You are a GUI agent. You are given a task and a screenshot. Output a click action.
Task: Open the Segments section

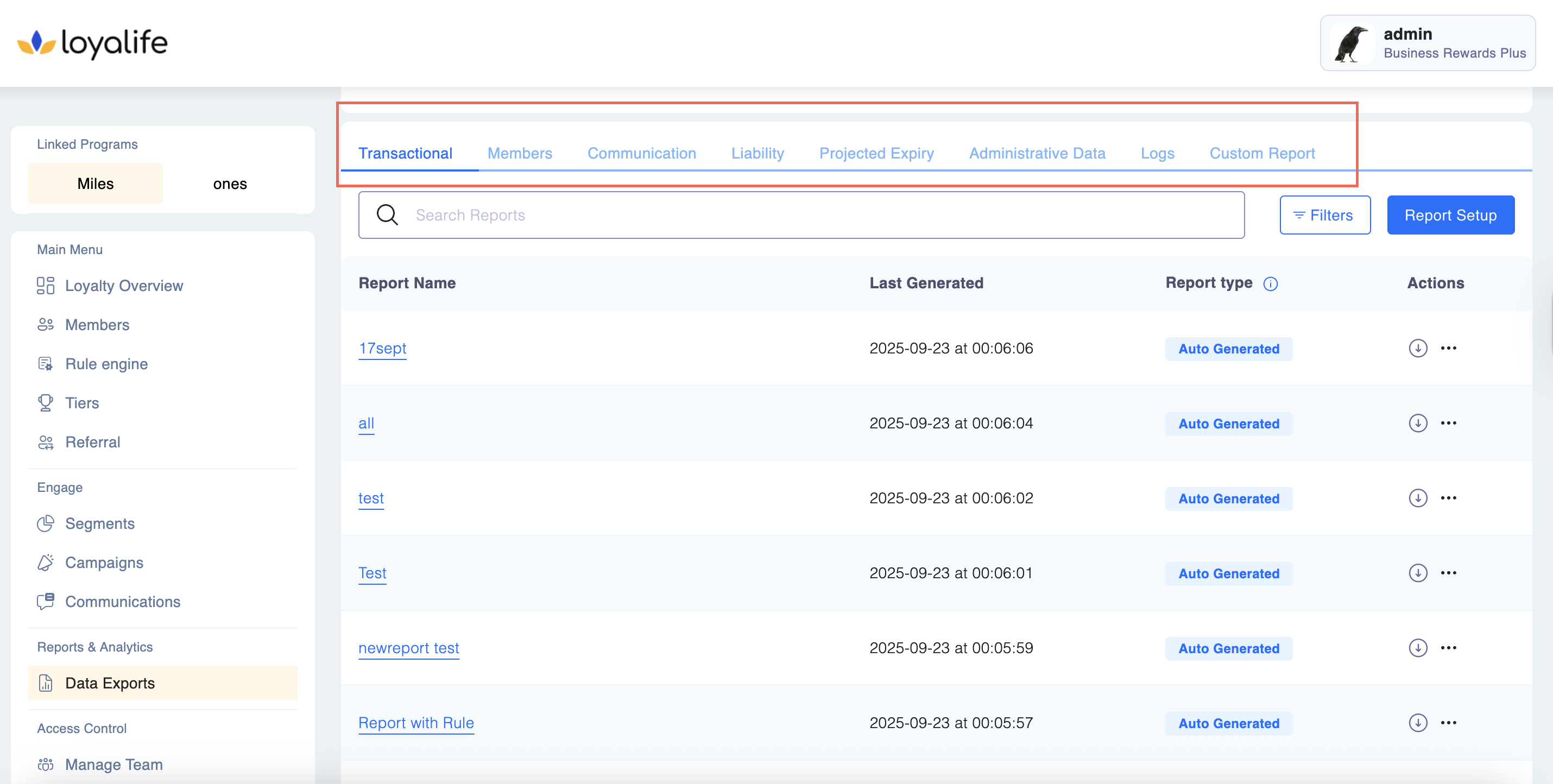point(99,524)
